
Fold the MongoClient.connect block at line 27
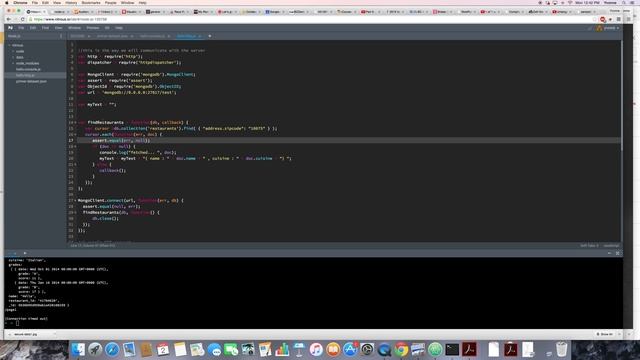click(75, 200)
